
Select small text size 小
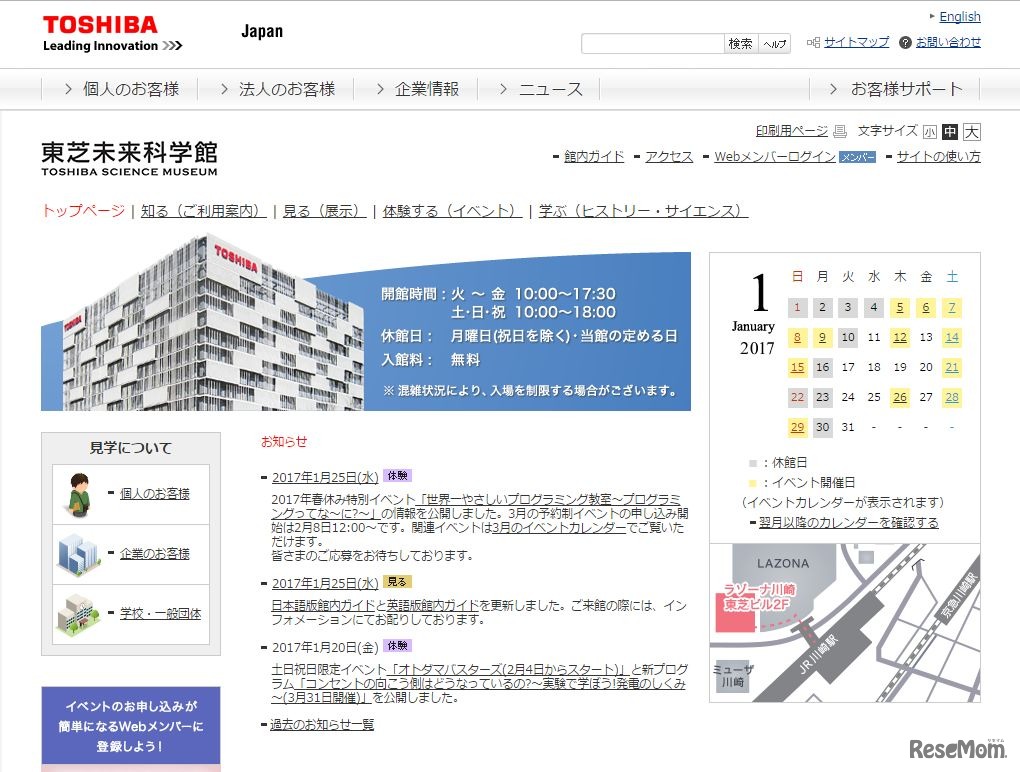pos(930,132)
